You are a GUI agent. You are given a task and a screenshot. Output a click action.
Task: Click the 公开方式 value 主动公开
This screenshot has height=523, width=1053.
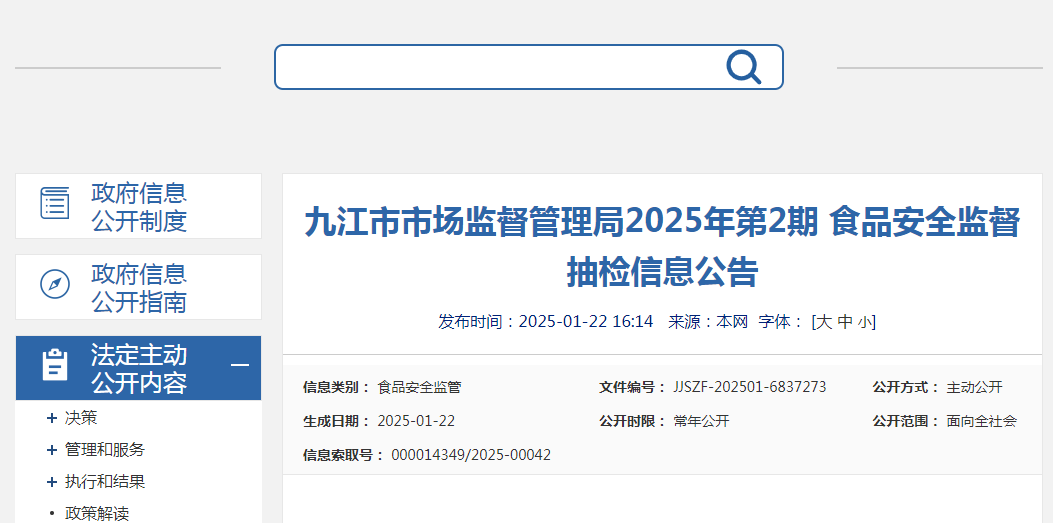(x=974, y=387)
